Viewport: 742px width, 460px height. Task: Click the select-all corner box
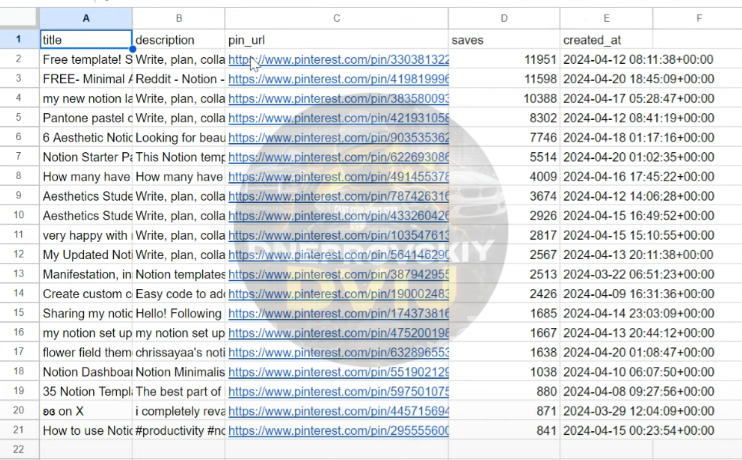(19, 18)
